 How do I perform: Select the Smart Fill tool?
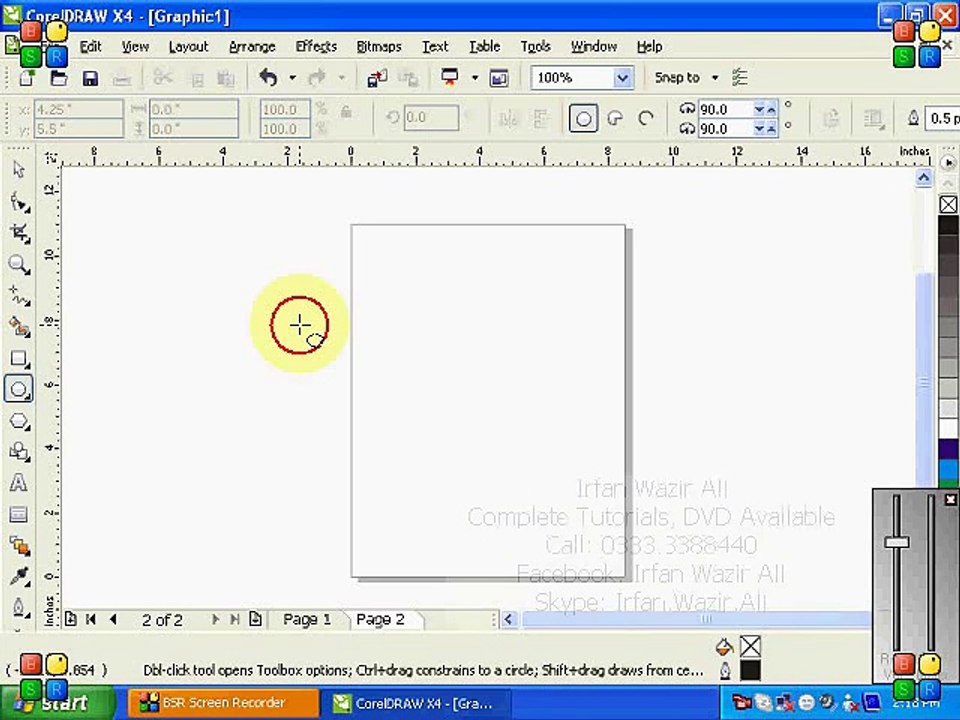coord(19,327)
